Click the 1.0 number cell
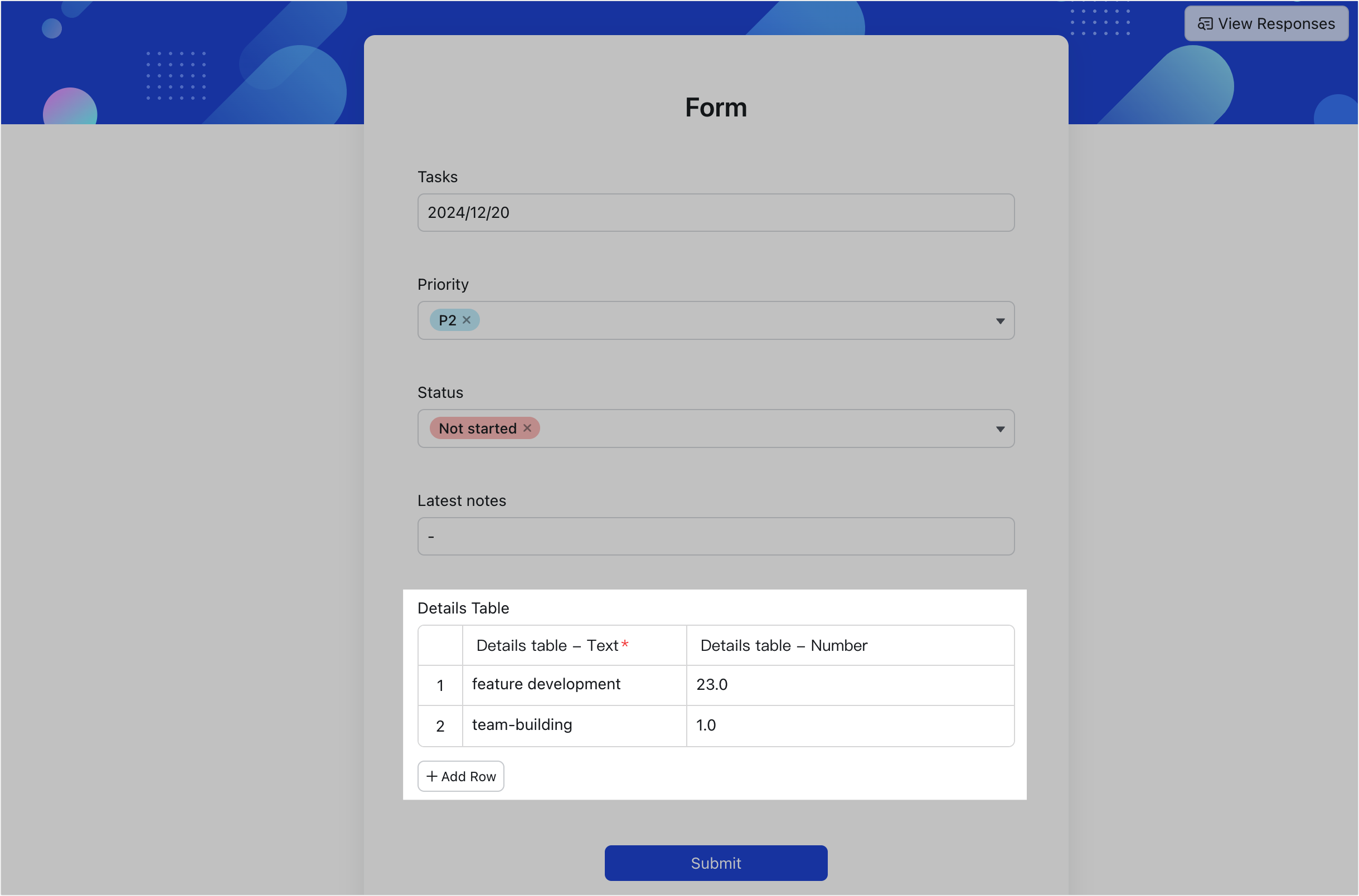 tap(851, 725)
